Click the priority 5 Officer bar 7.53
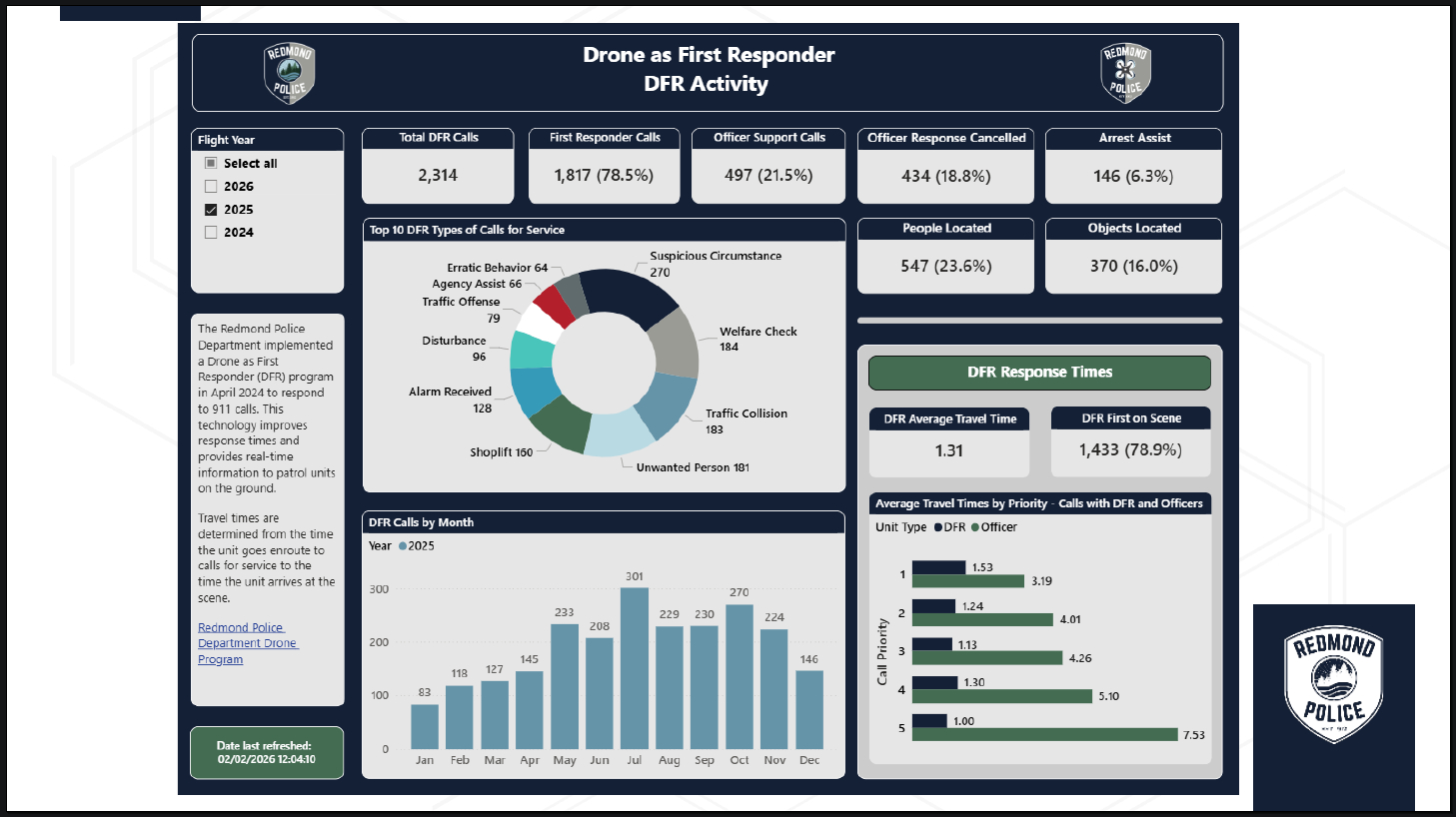 (x=1044, y=735)
